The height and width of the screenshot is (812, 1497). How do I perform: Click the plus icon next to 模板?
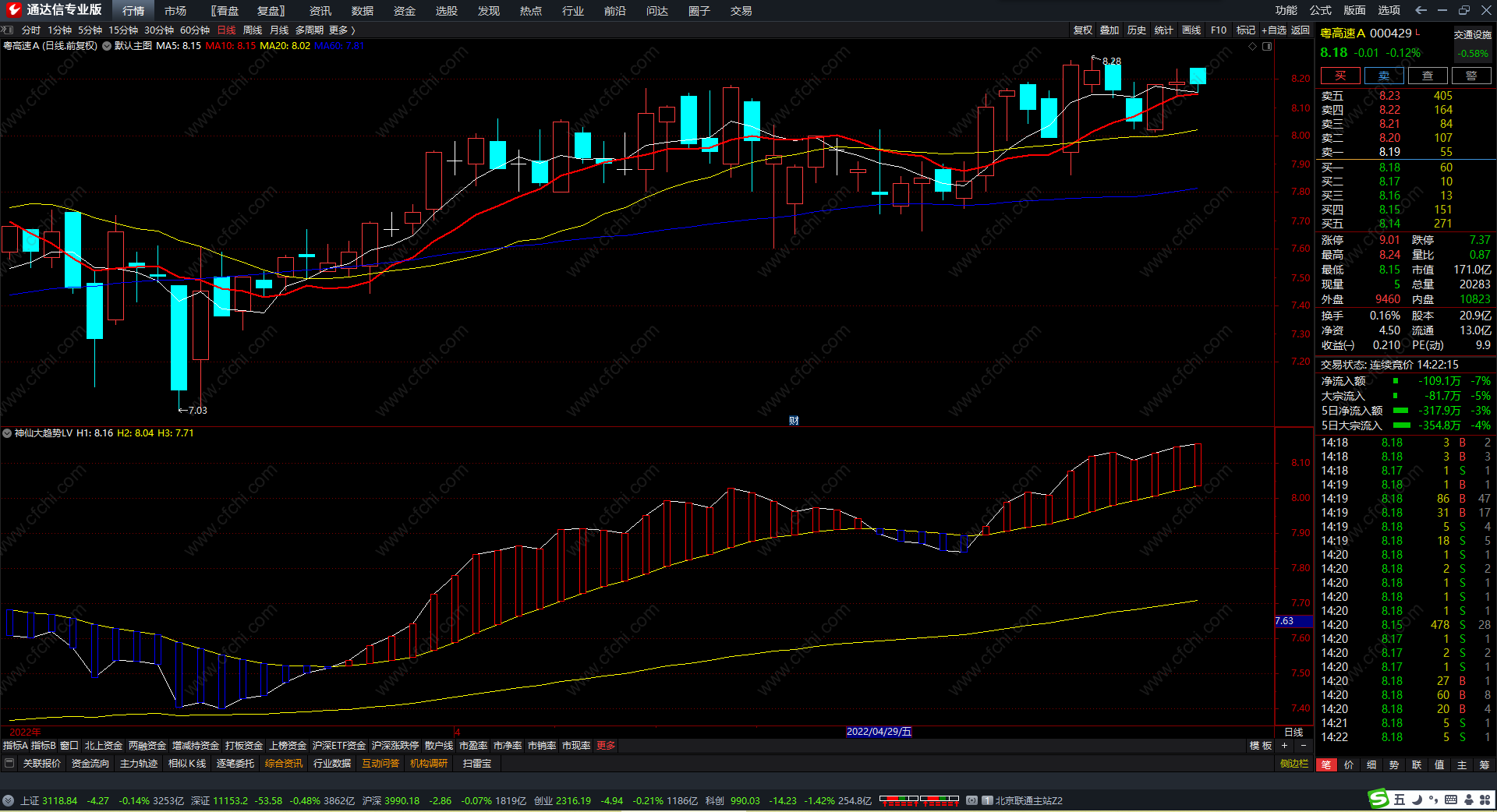(1284, 746)
